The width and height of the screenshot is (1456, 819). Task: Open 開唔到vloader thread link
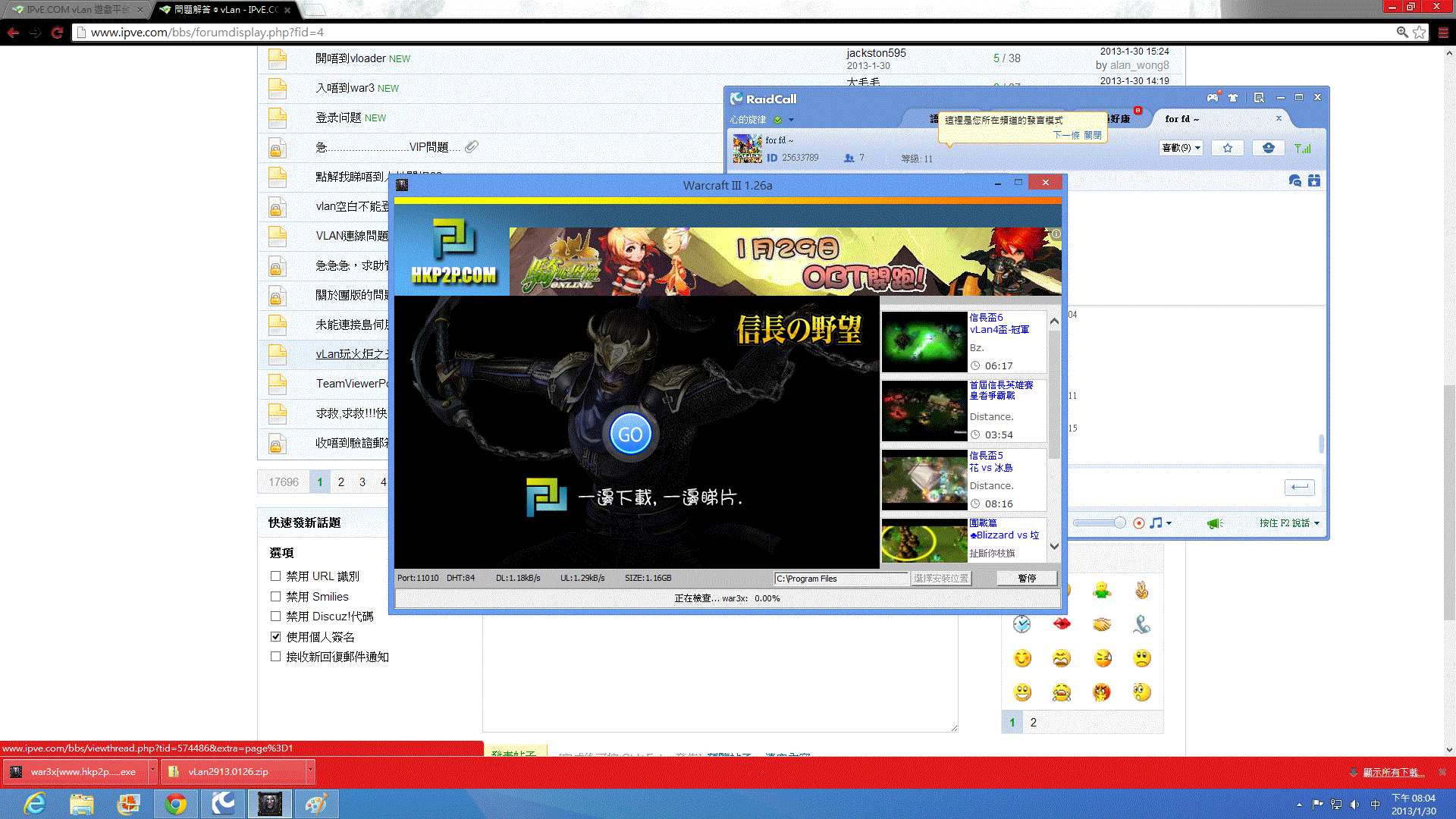click(350, 58)
